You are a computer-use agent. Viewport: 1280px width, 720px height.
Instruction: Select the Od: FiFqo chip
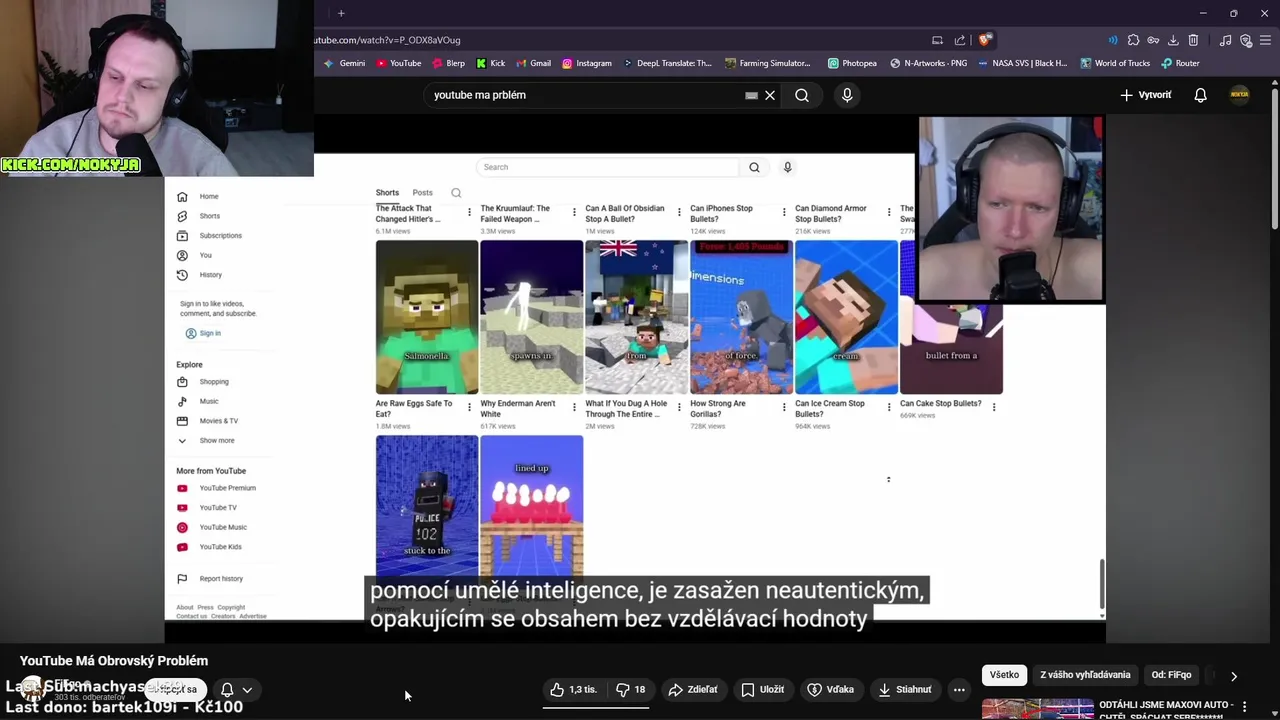[x=1171, y=675]
